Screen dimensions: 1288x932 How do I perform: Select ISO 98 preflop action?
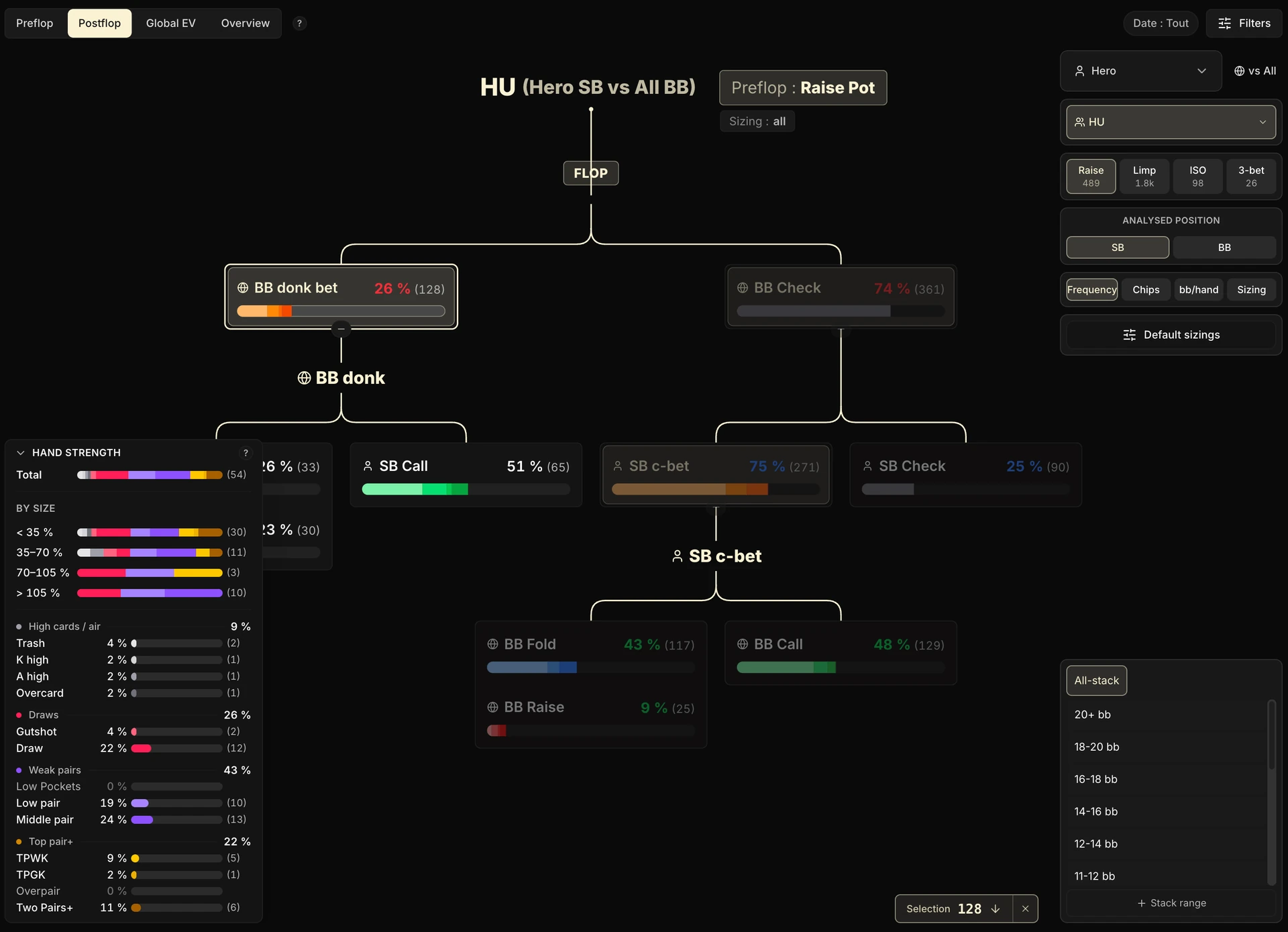[1197, 176]
